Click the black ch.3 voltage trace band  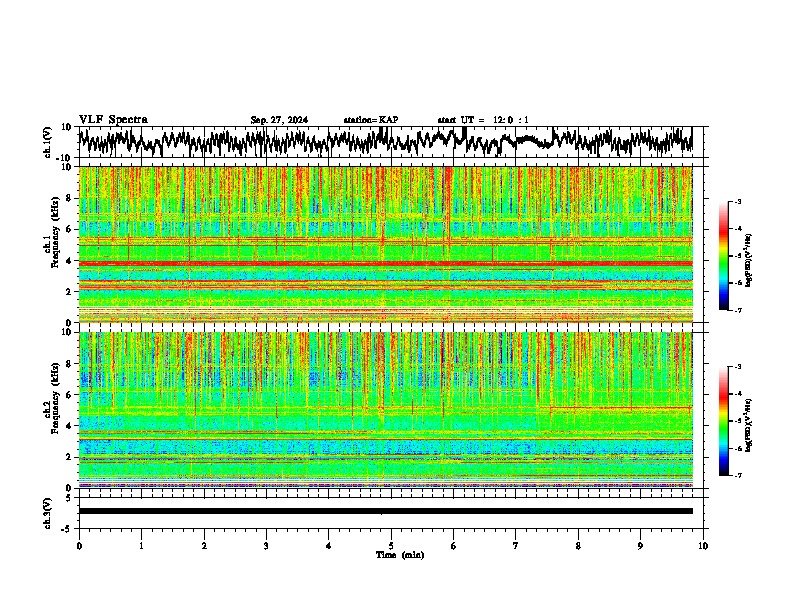coord(385,511)
